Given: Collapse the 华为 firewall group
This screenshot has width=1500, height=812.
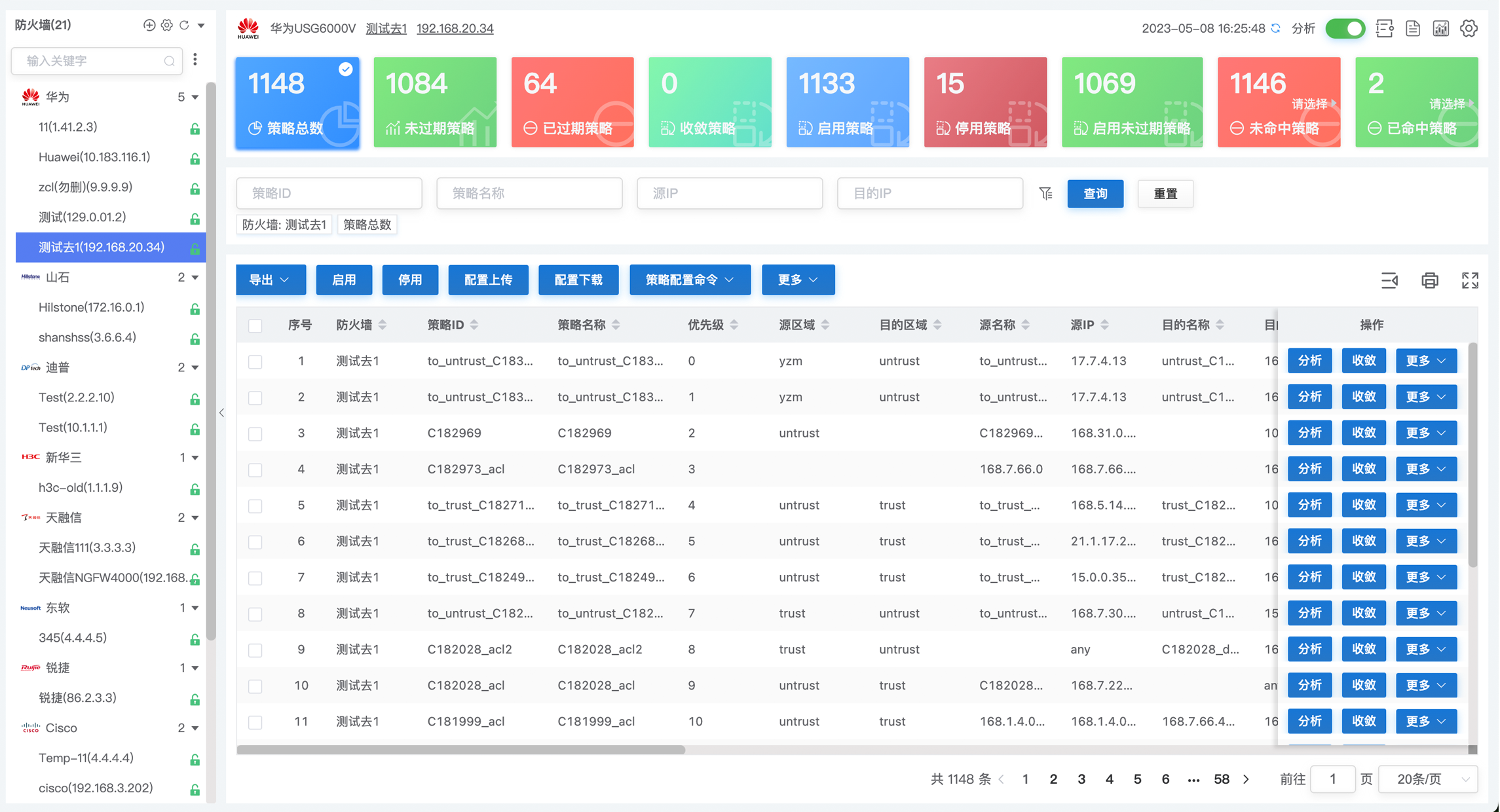Looking at the screenshot, I should click(195, 97).
